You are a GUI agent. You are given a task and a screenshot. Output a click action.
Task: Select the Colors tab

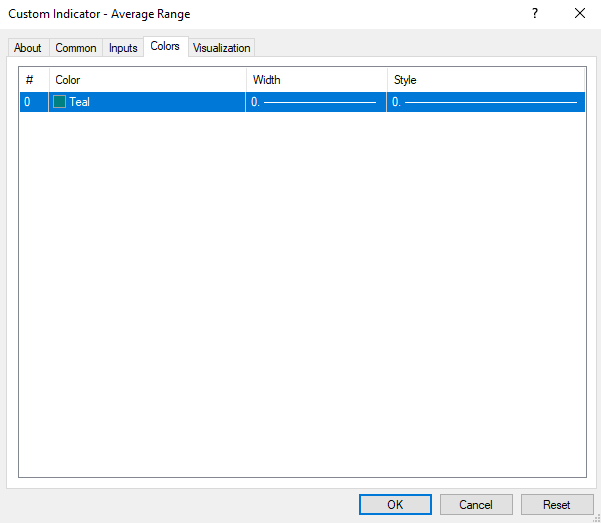pyautogui.click(x=165, y=46)
